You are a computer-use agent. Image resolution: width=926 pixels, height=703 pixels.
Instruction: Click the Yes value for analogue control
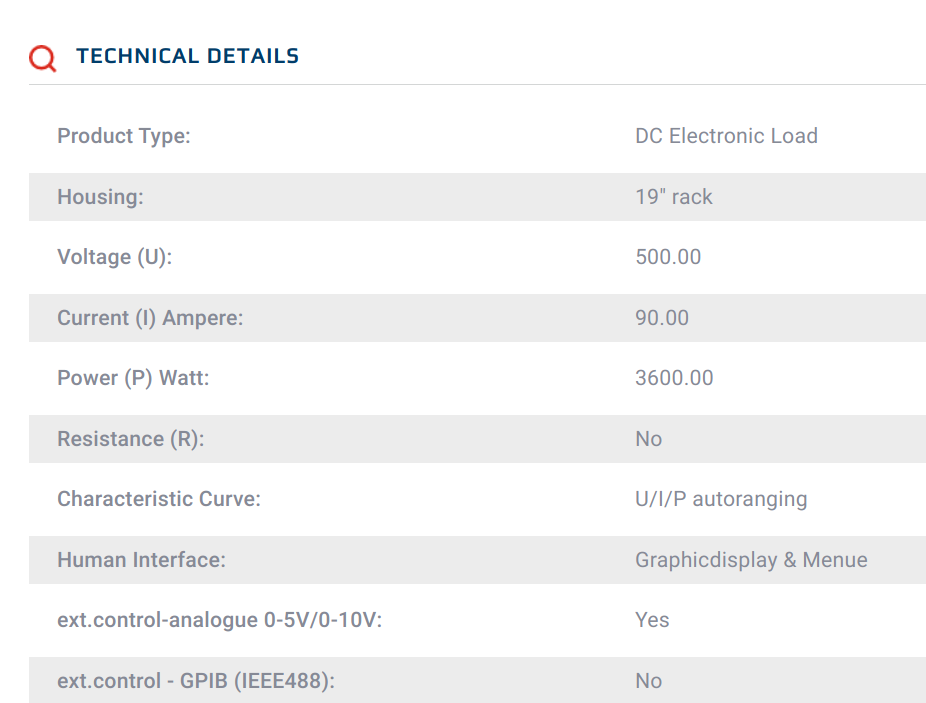(652, 620)
